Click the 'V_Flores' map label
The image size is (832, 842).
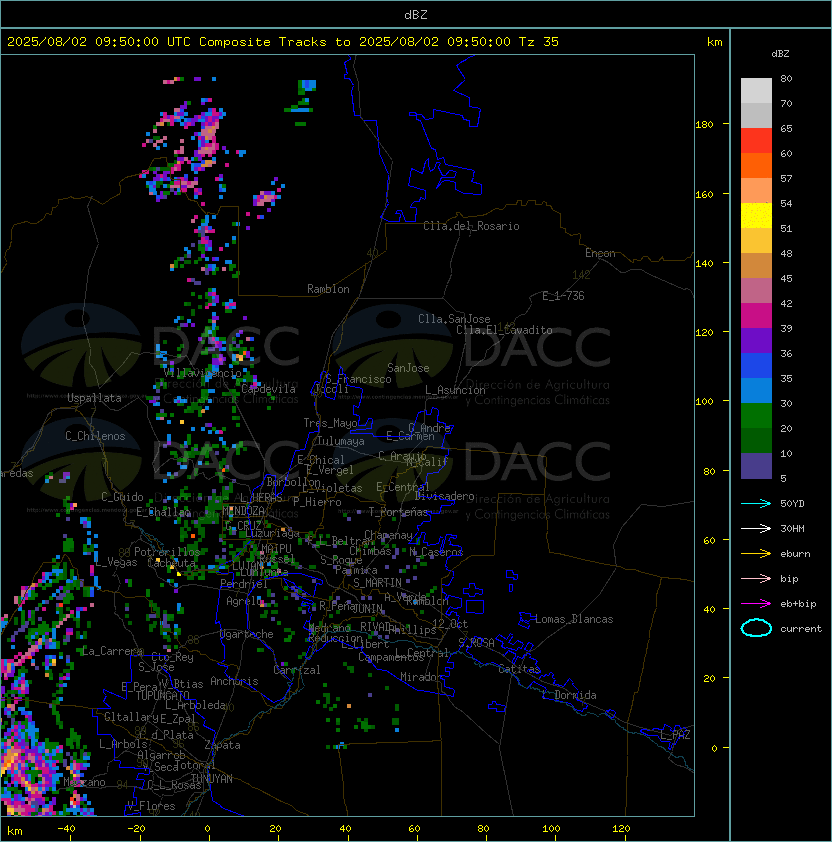pyautogui.click(x=151, y=806)
